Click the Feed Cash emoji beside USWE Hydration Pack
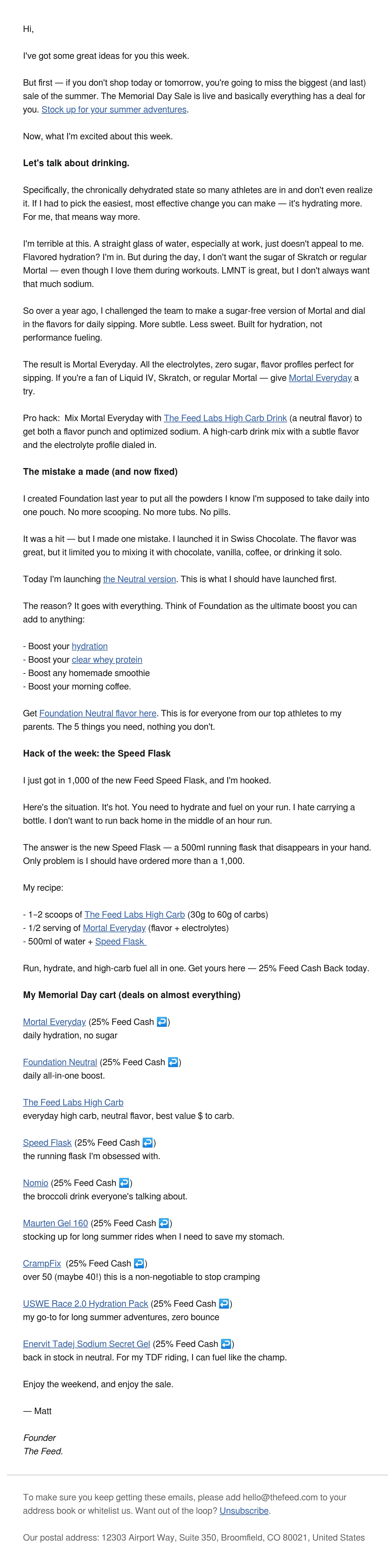 224,1303
